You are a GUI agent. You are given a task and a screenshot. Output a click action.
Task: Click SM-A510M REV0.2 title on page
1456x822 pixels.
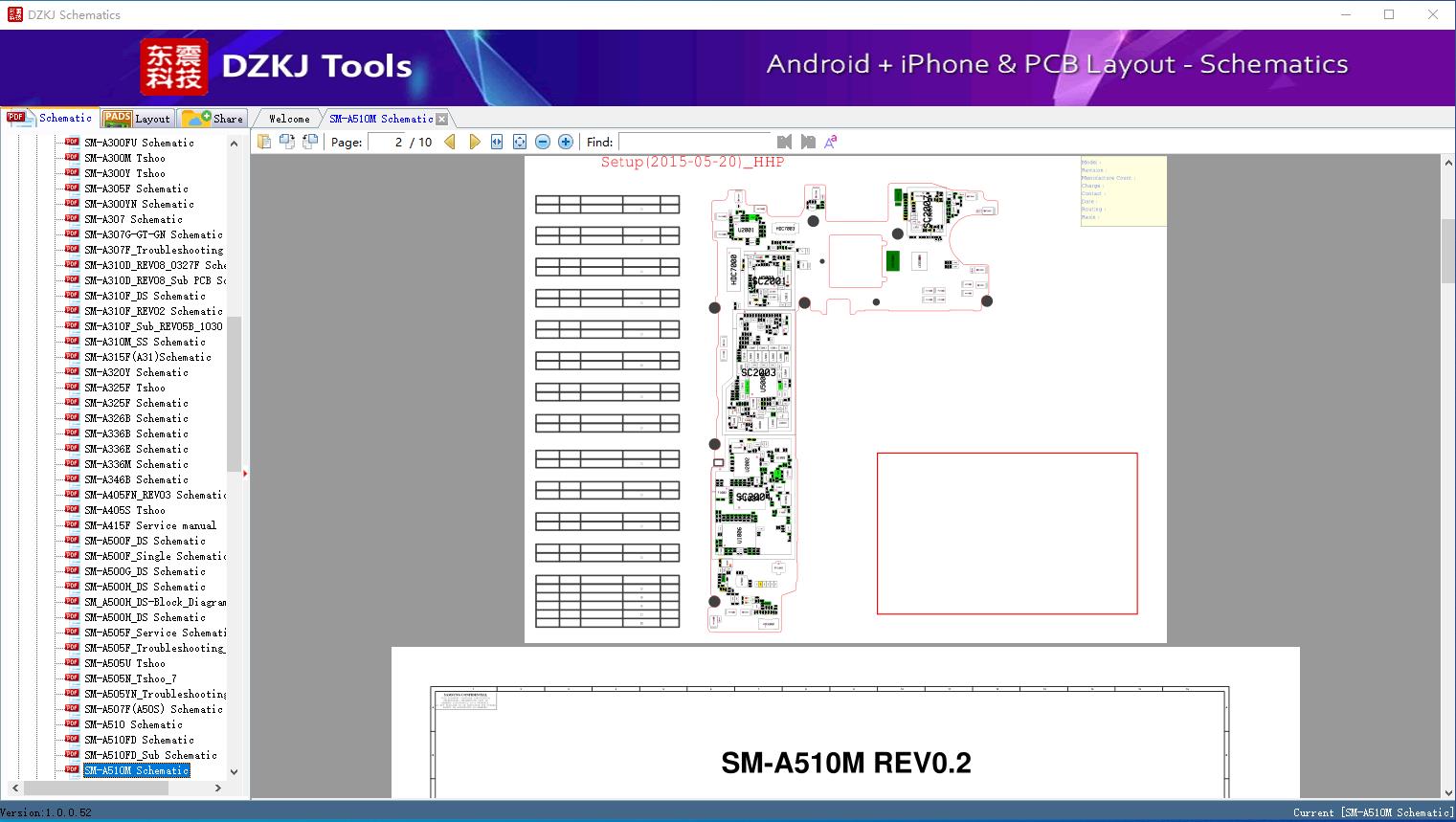[846, 763]
